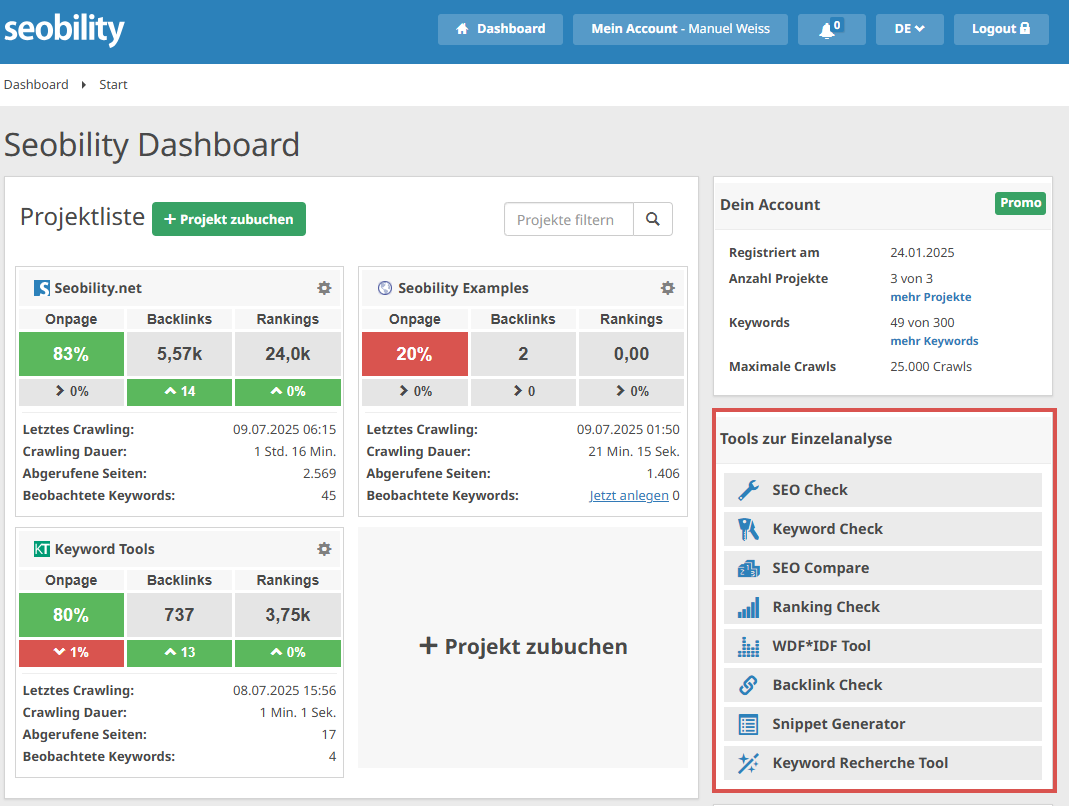The height and width of the screenshot is (806, 1069).
Task: Open Seobility Examples project settings gear
Action: 668,288
